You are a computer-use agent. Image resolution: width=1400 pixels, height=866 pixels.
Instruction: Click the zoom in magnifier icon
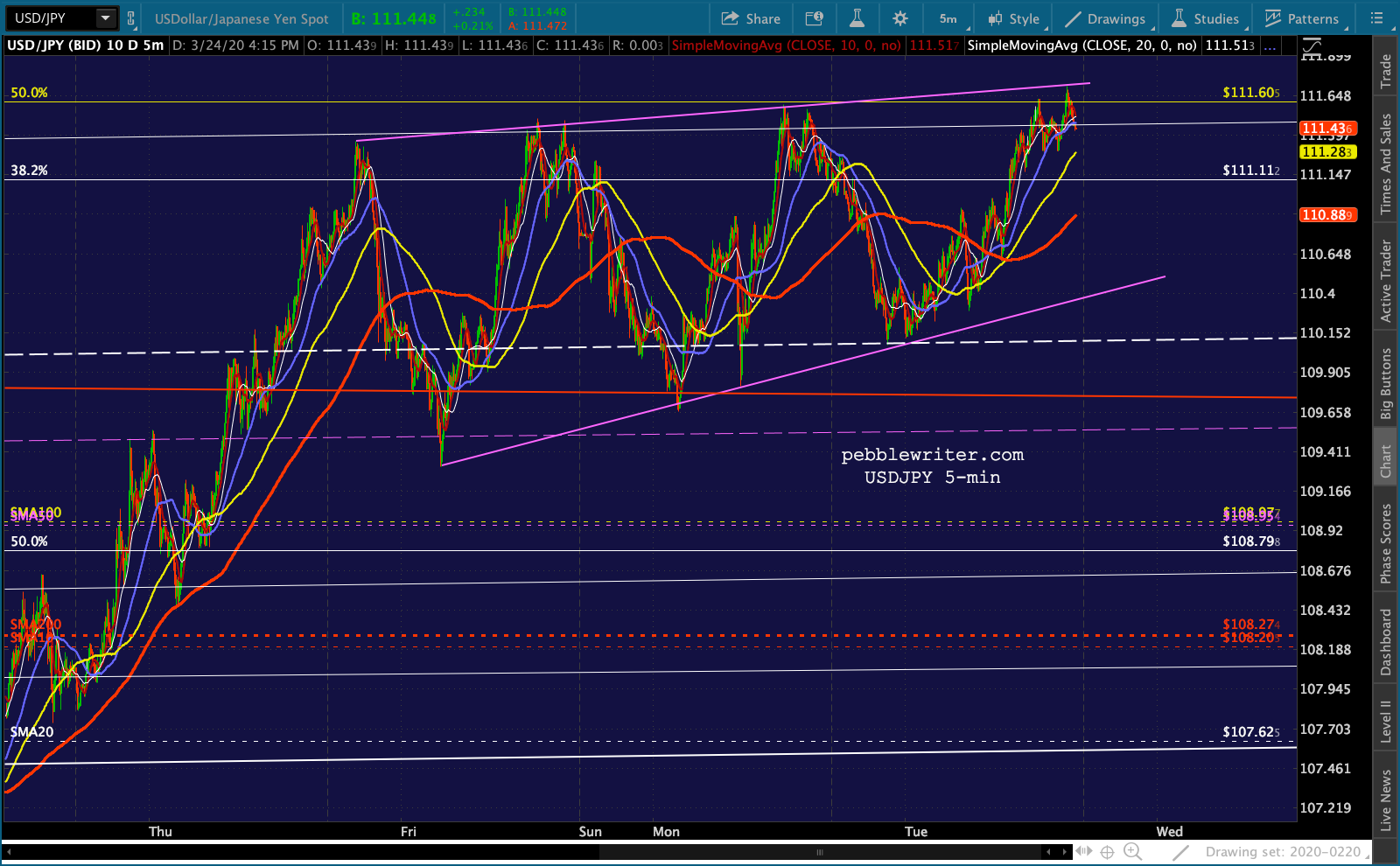(1132, 851)
